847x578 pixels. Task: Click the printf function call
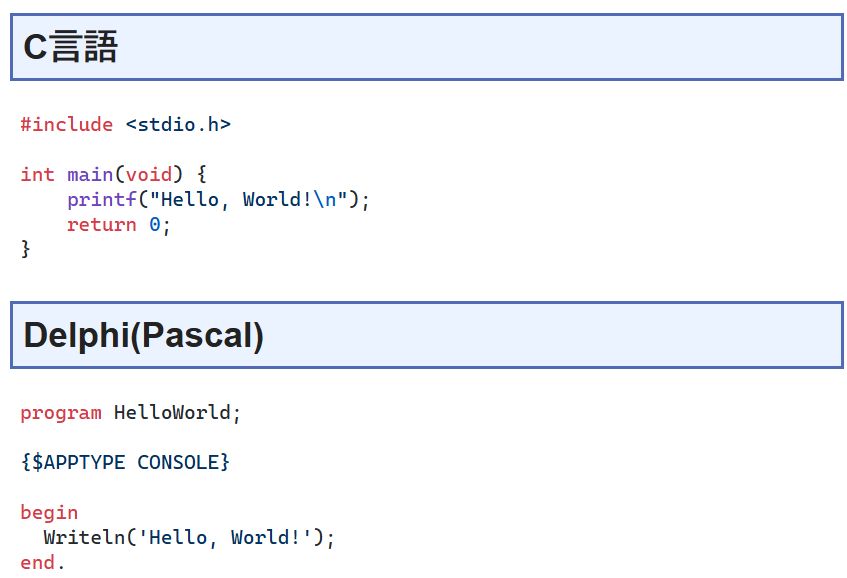tap(102, 200)
